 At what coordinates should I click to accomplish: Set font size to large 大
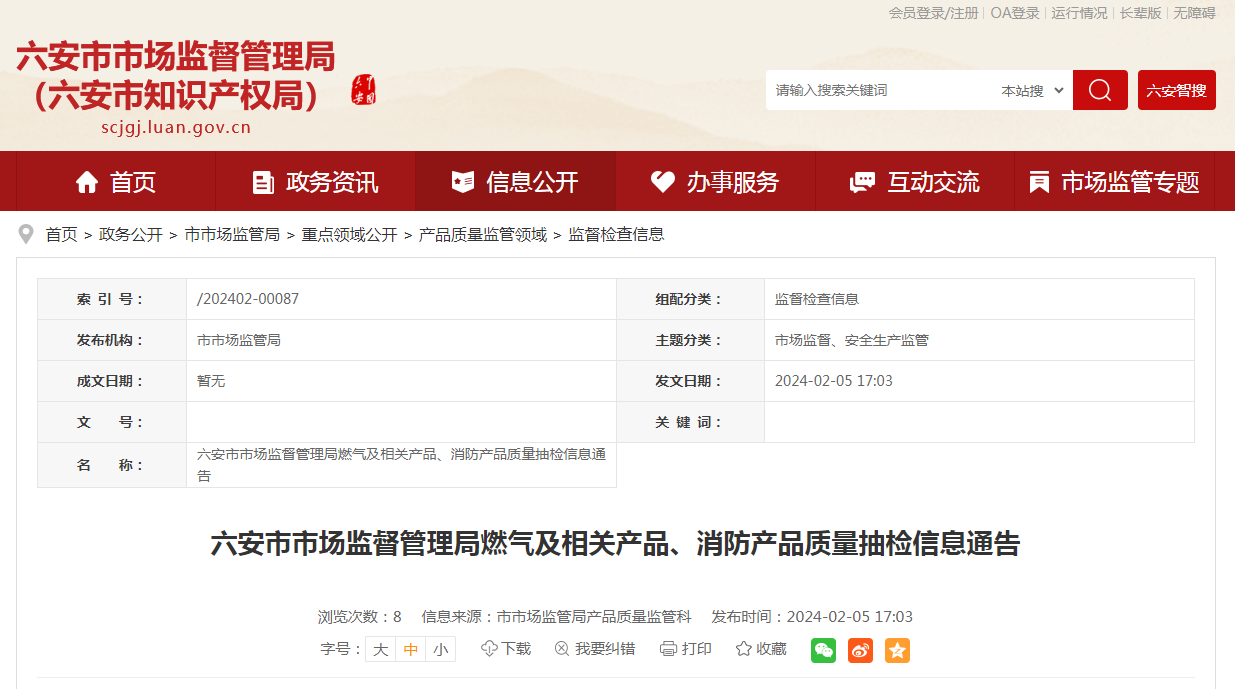(381, 649)
